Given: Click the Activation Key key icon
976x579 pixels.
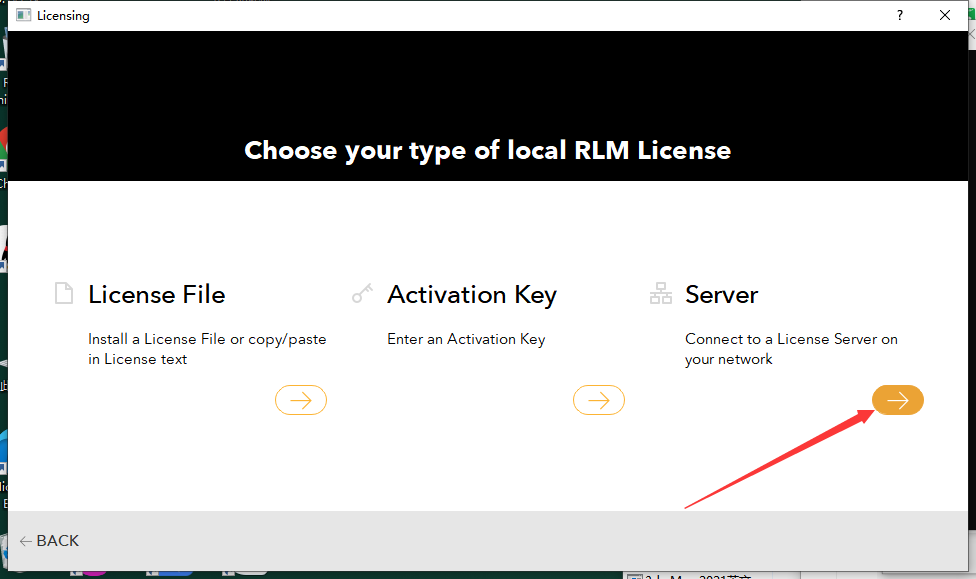Looking at the screenshot, I should click(362, 294).
